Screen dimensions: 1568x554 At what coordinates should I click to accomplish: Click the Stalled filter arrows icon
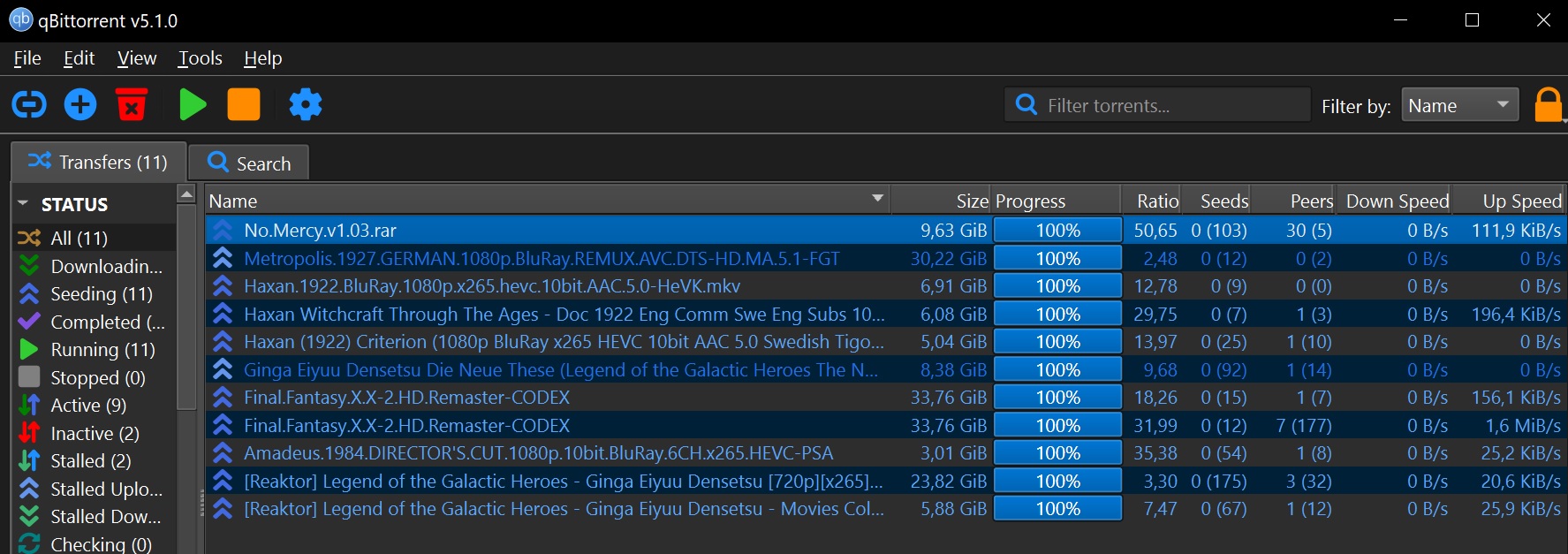(29, 460)
